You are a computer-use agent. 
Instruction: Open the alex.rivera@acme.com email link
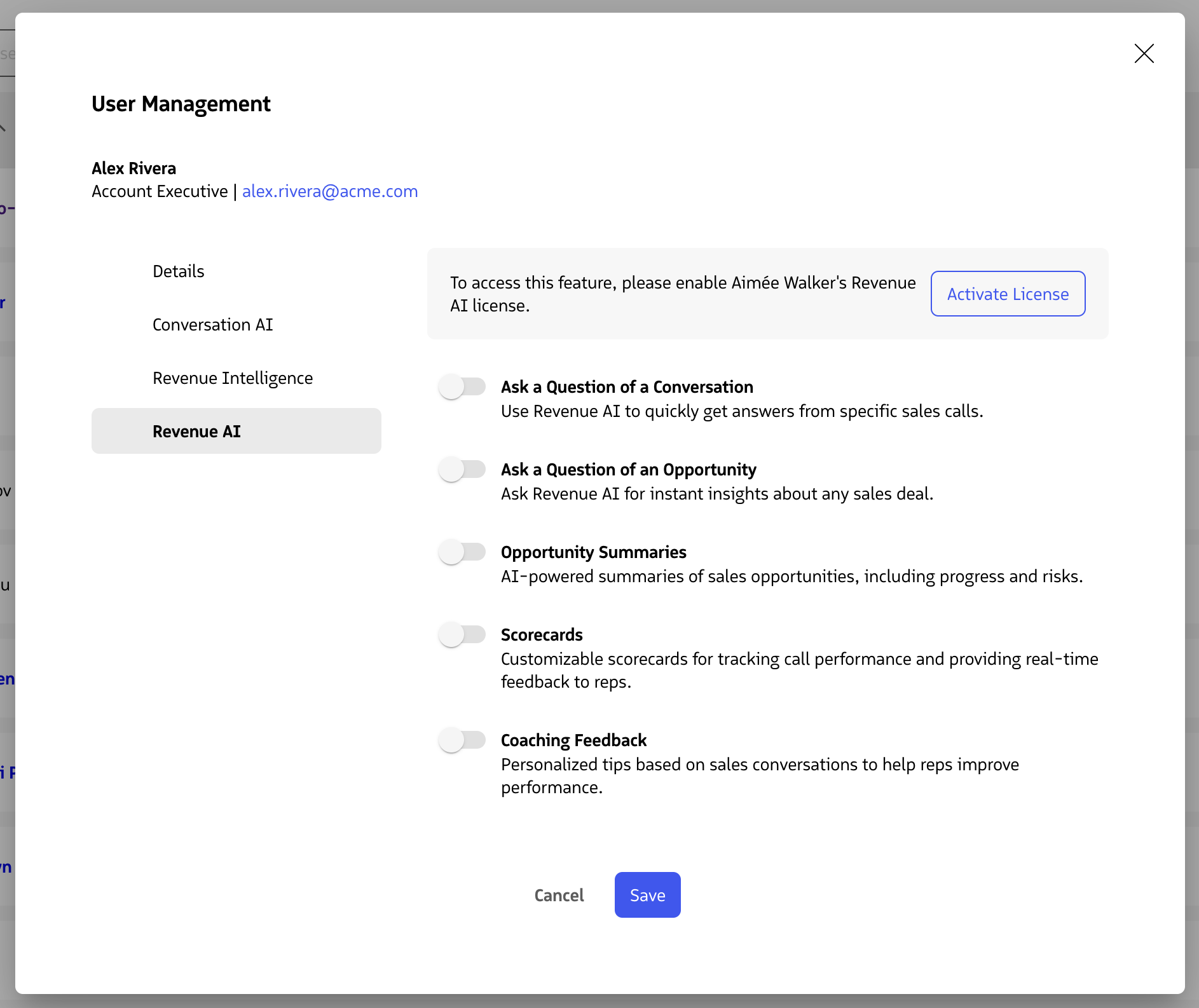(329, 191)
